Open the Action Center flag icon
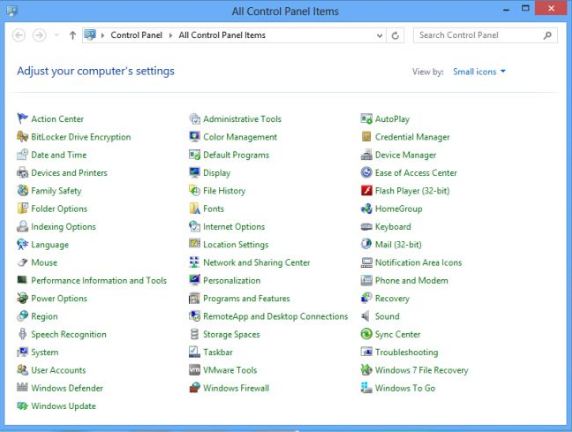 [x=22, y=119]
